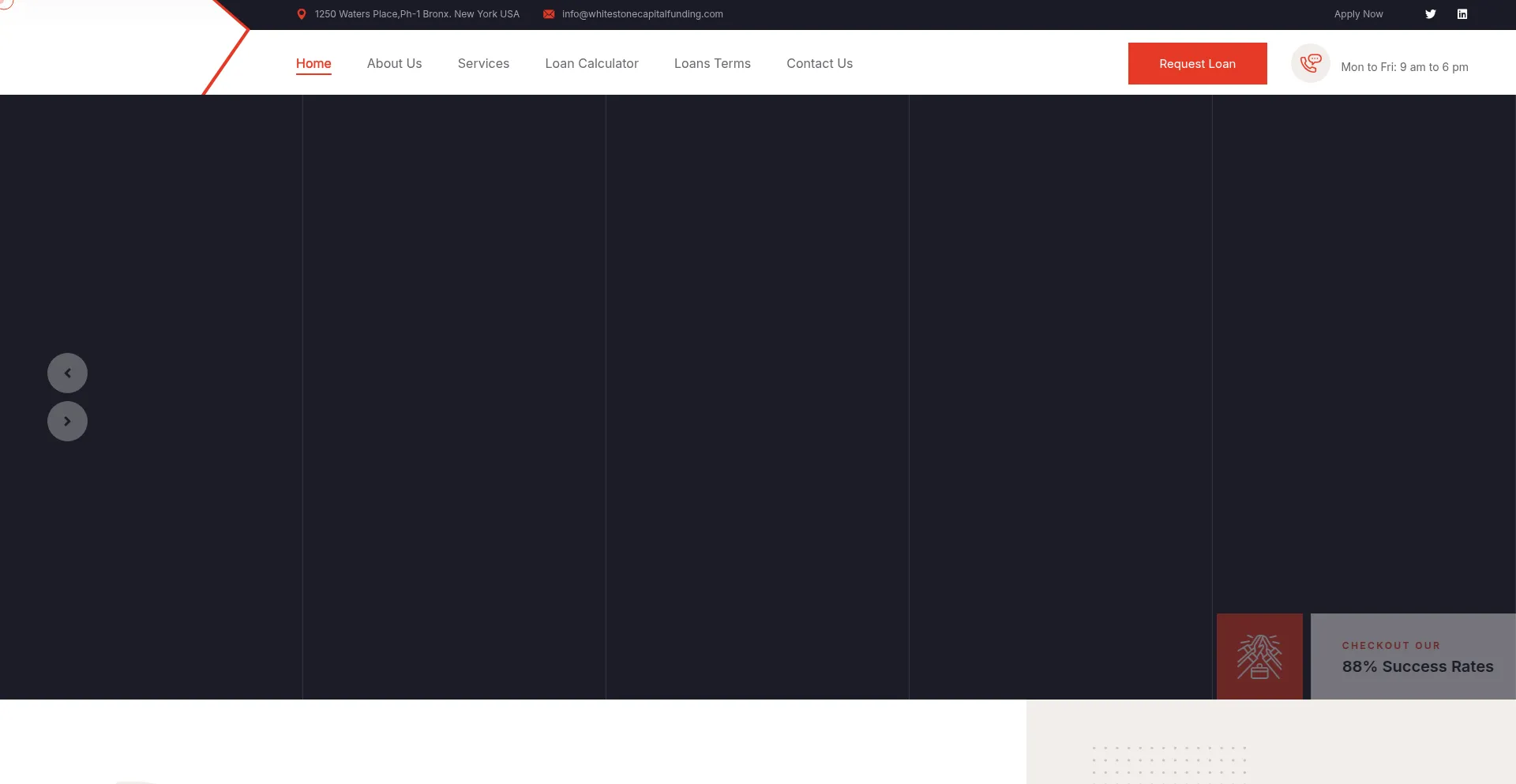This screenshot has height=784, width=1516.
Task: Advance to next slide arrow
Action: click(67, 421)
